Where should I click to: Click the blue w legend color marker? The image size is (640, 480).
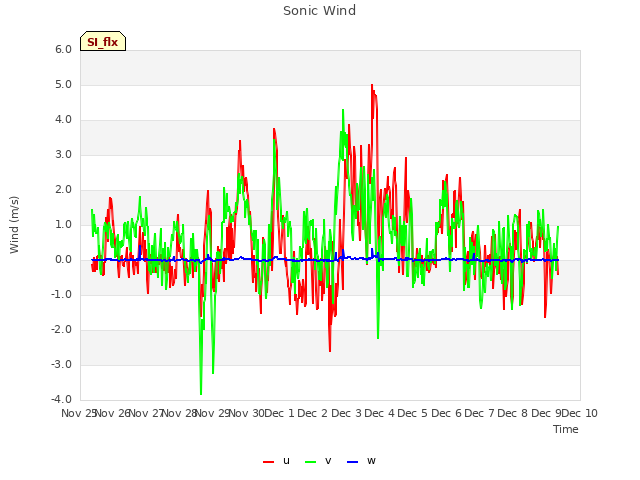352,462
